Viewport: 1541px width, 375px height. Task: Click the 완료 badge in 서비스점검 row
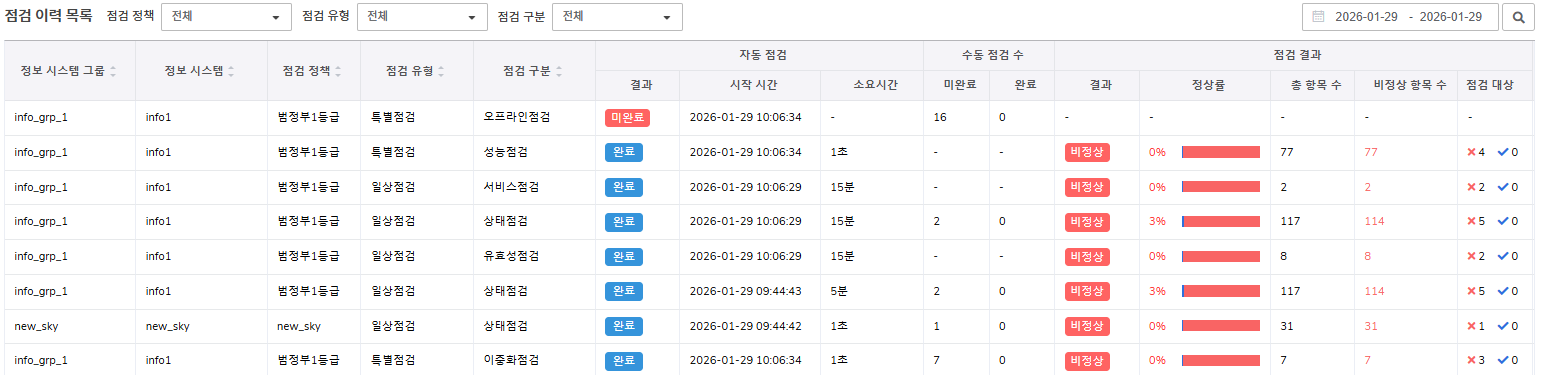click(x=624, y=187)
